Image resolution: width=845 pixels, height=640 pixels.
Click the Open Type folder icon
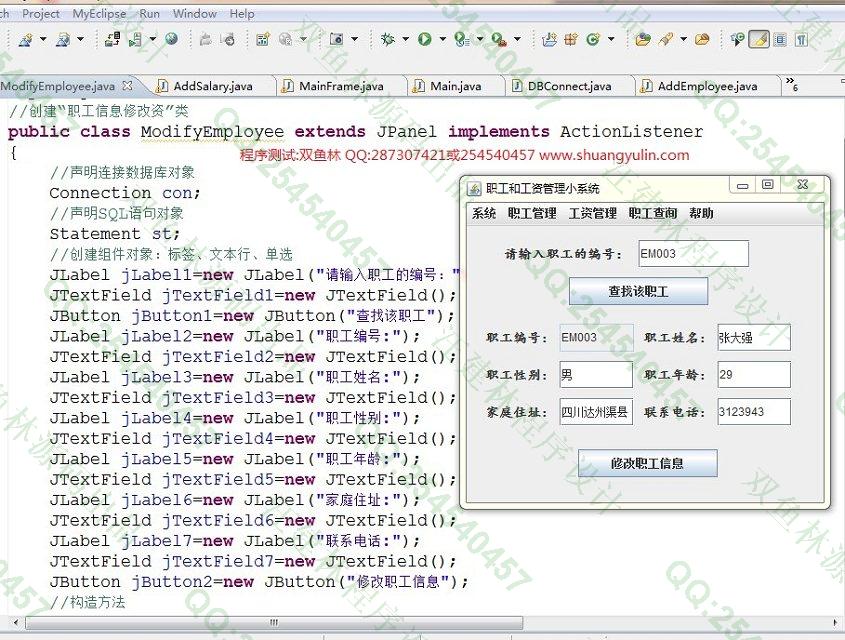(642, 39)
